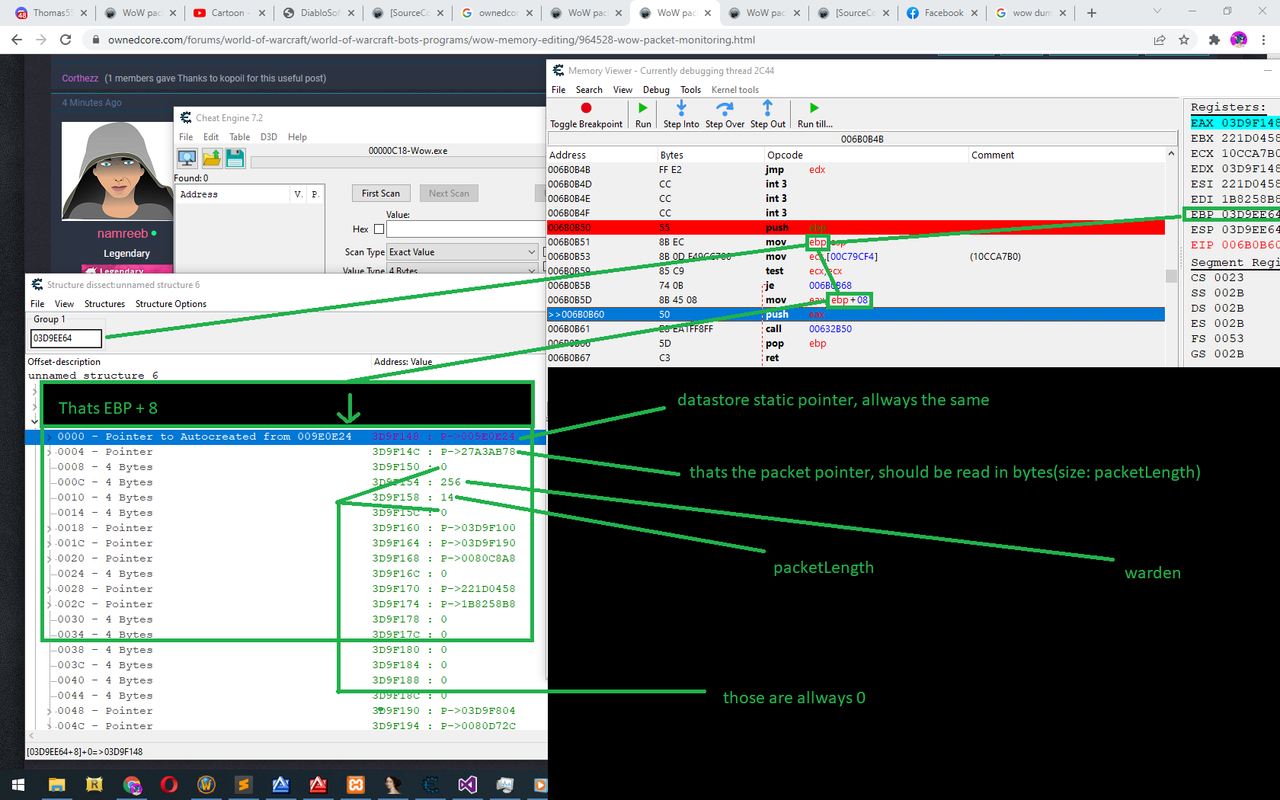The height and width of the screenshot is (800, 1280).
Task: Click Cheat Engine's open process monitor icon
Action: pyautogui.click(x=187, y=157)
